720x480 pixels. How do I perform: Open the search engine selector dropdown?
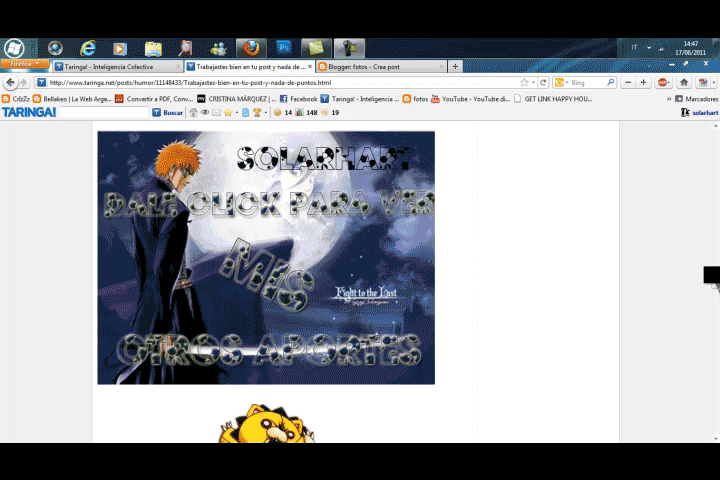(x=561, y=83)
